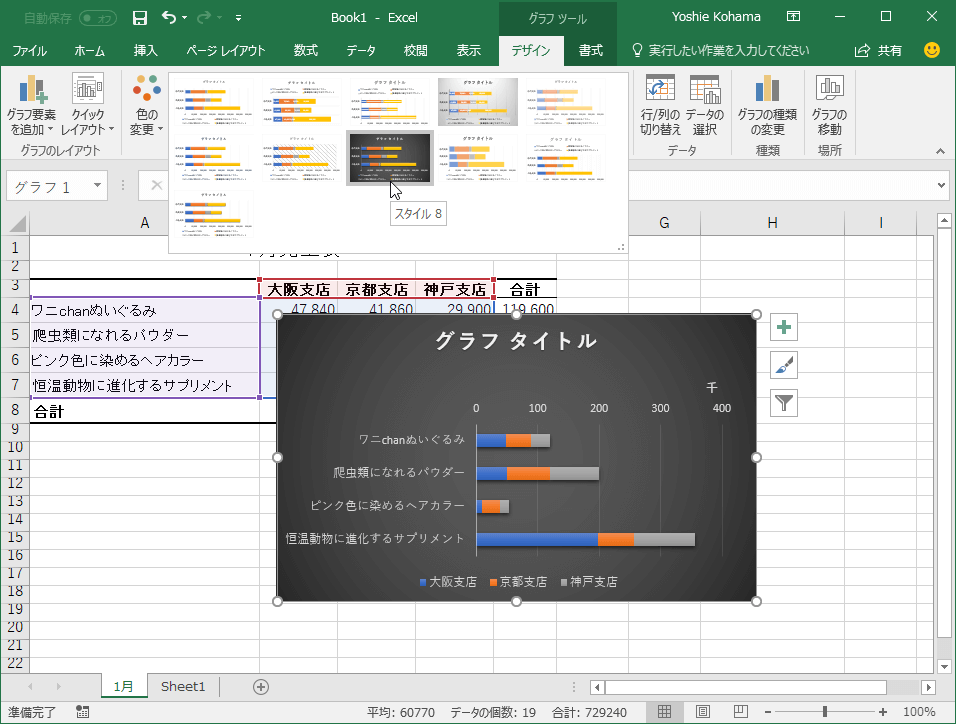
Task: Switch to Sheet1 worksheet tab
Action: pyautogui.click(x=183, y=686)
